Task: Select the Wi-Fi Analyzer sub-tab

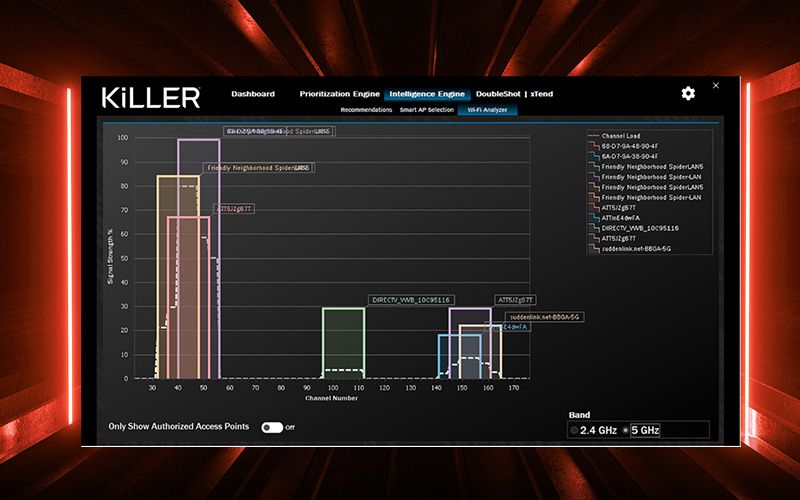Action: point(487,109)
